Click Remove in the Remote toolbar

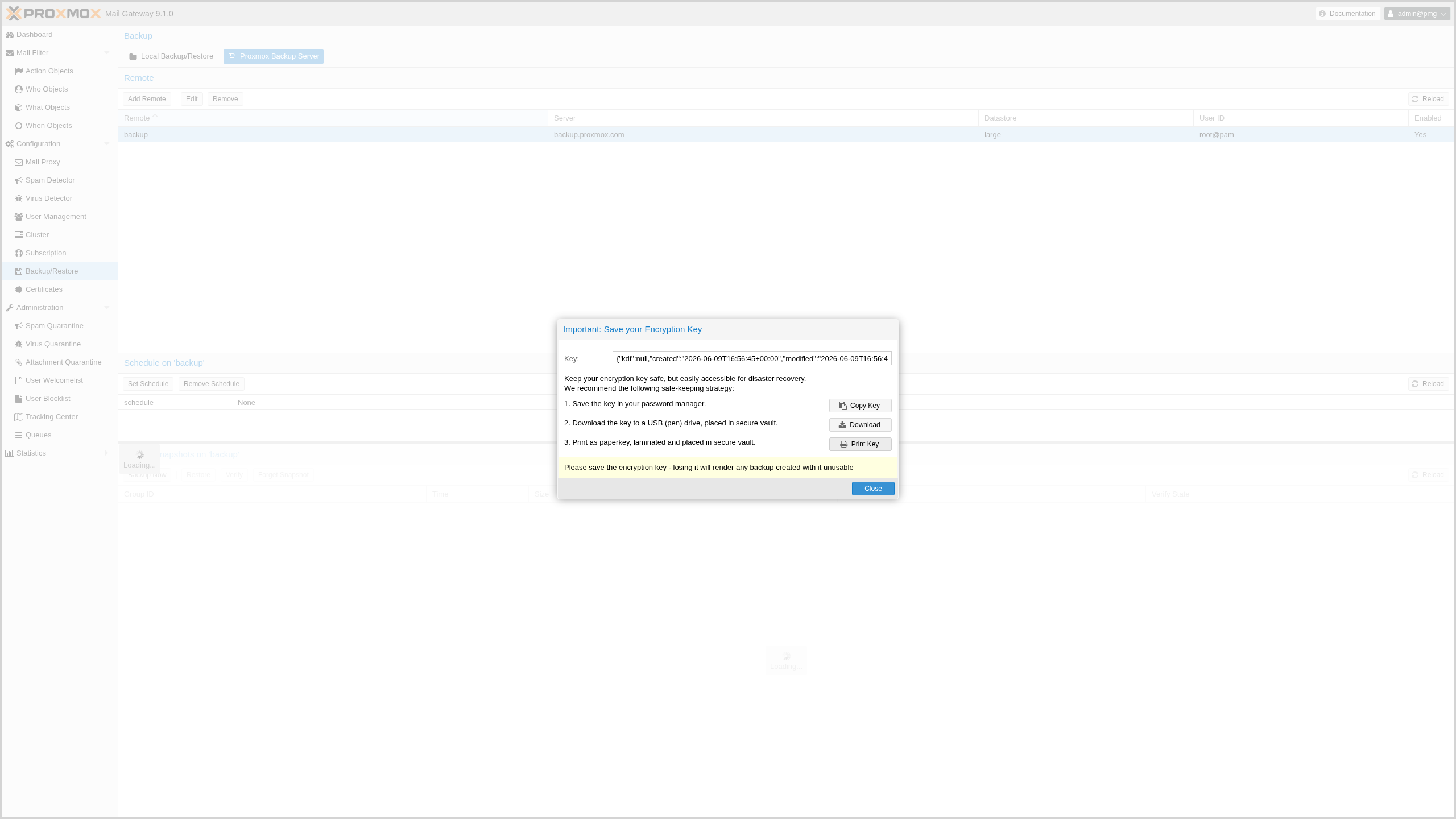tap(225, 99)
